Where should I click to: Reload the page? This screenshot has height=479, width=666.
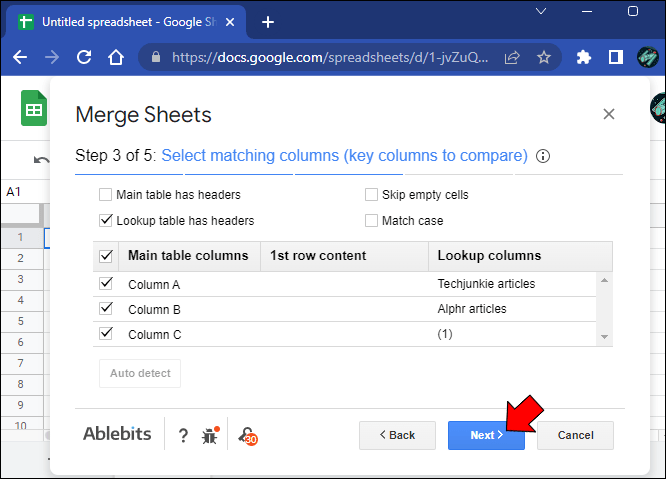[x=84, y=57]
